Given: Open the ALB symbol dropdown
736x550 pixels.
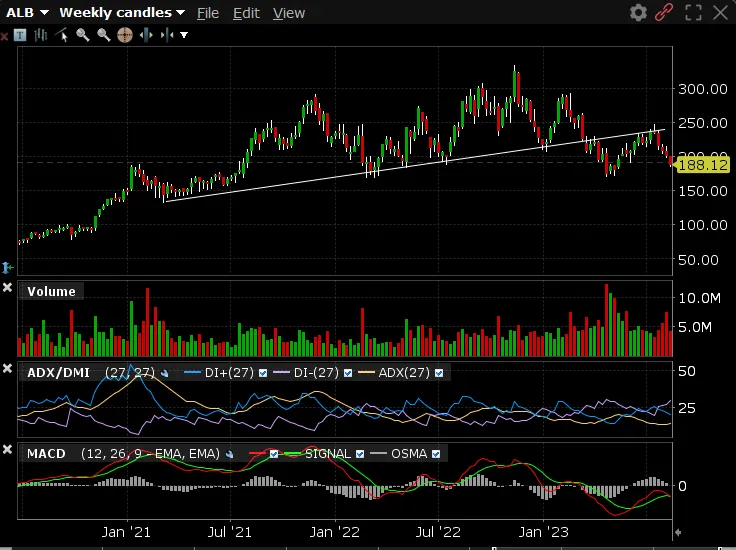Looking at the screenshot, I should click(x=27, y=13).
